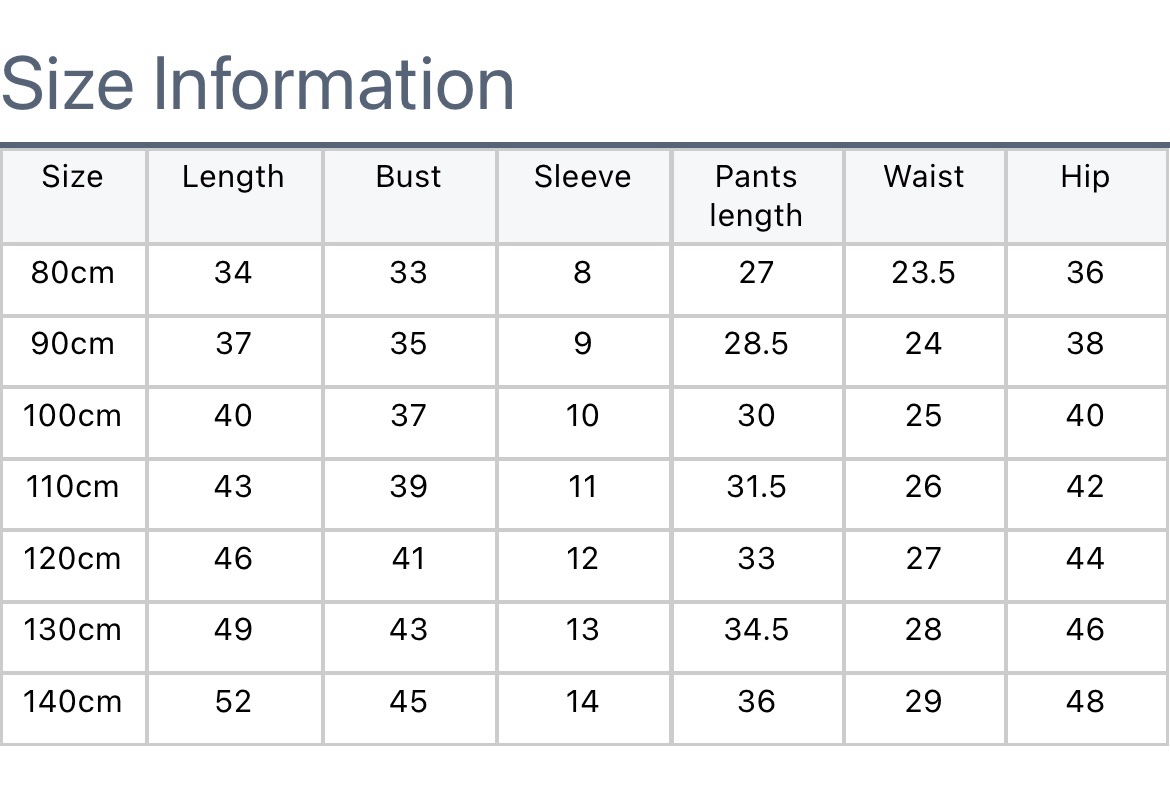
Task: Click the Pants length column header
Action: [756, 196]
